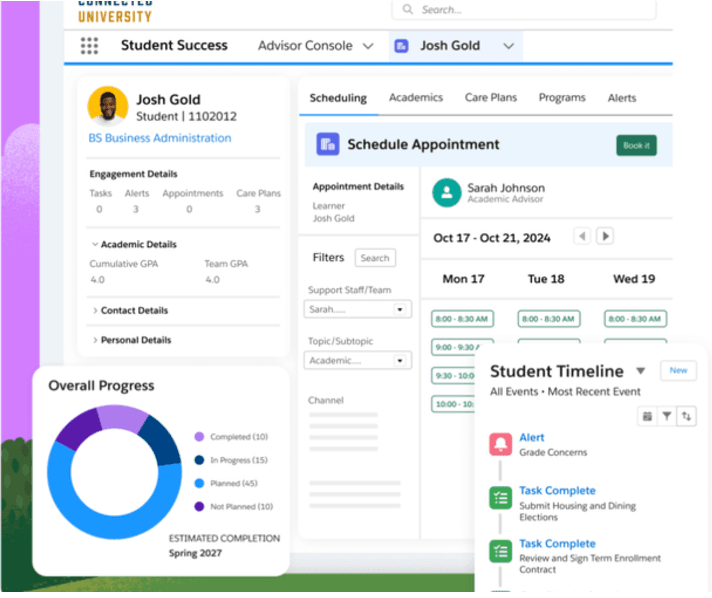The height and width of the screenshot is (598, 712).
Task: Click the Cumulative GPA label
Action: (124, 264)
